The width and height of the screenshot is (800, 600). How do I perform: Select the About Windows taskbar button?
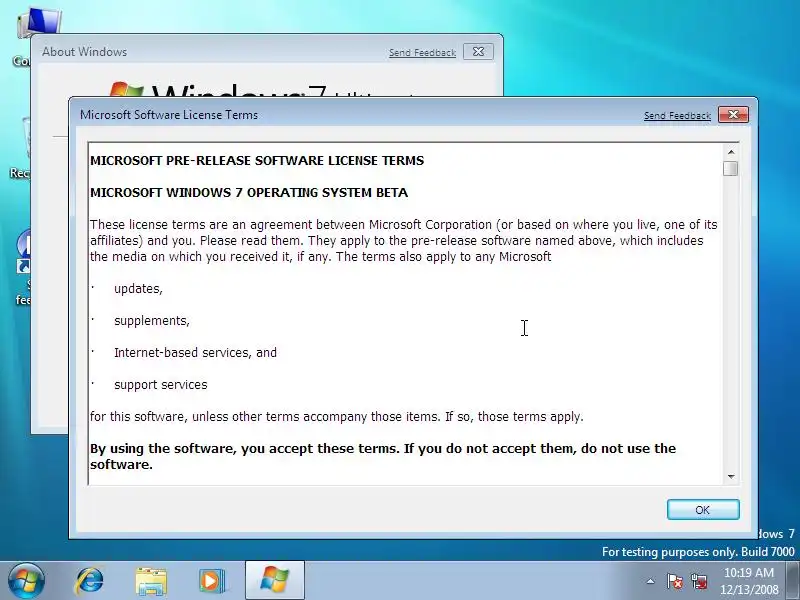pyautogui.click(x=275, y=581)
